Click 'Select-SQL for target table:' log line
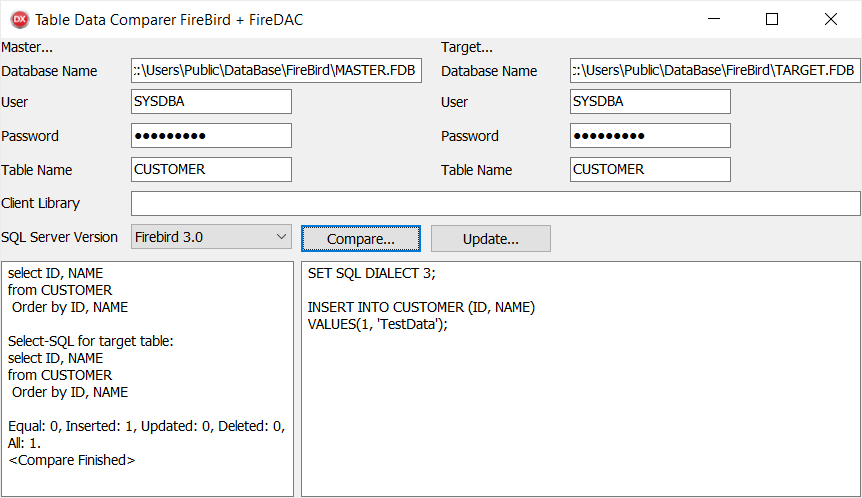 pyautogui.click(x=91, y=341)
